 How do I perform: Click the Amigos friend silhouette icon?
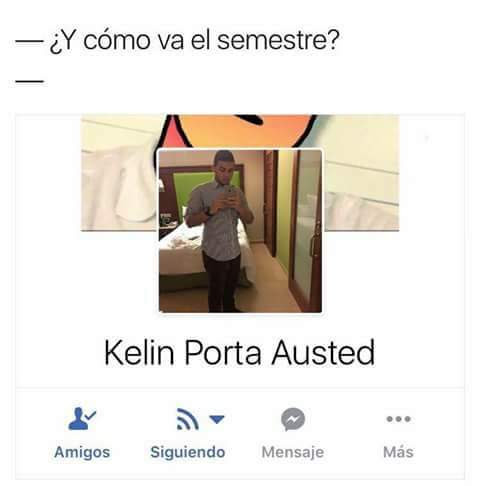pos(78,419)
